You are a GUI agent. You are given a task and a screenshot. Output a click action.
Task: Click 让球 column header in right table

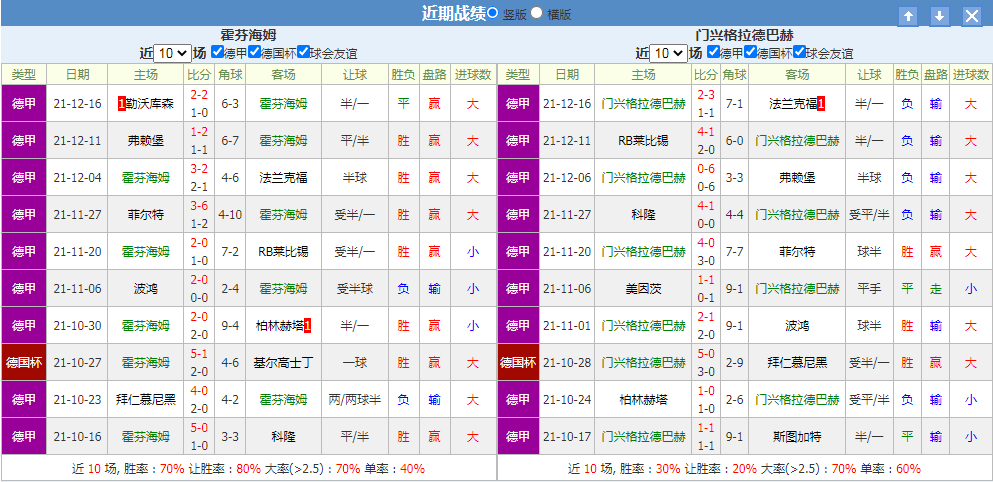869,75
